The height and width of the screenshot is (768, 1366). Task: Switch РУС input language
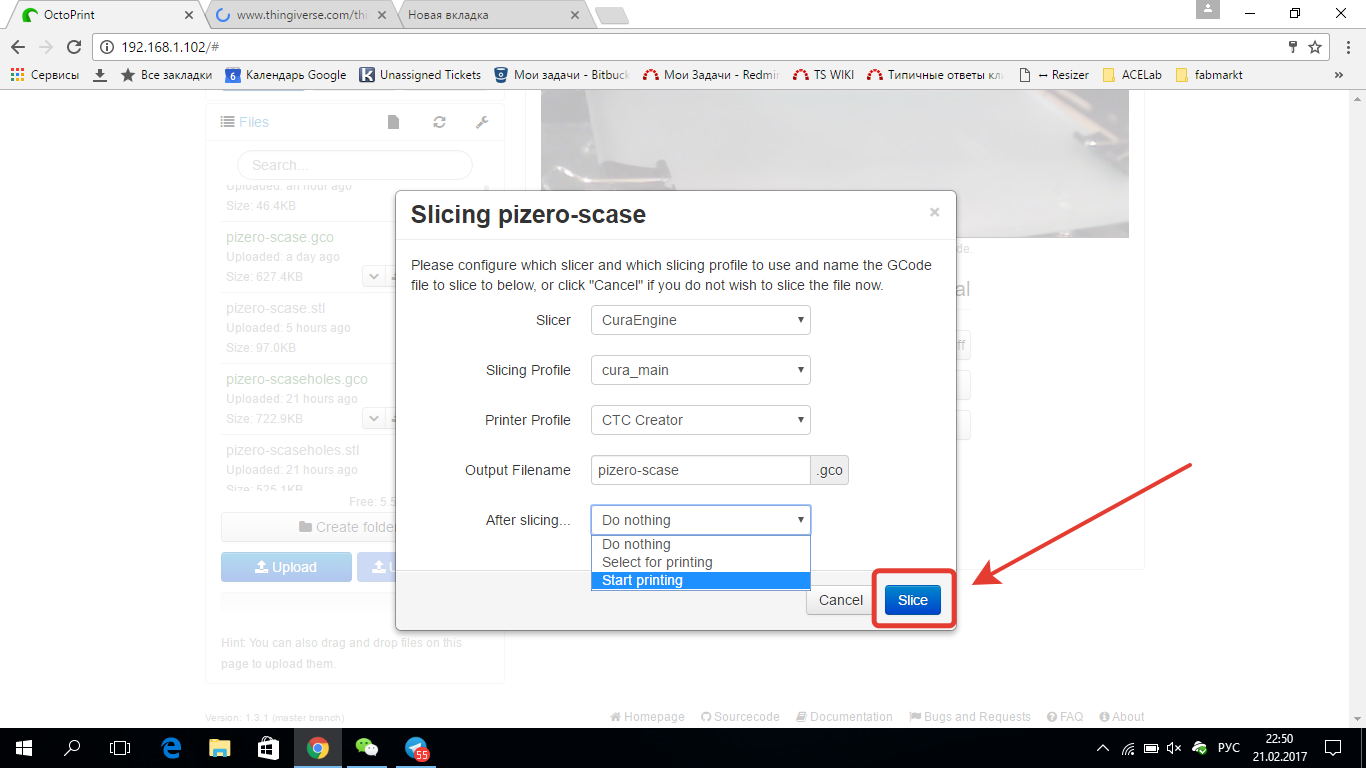click(x=1229, y=748)
